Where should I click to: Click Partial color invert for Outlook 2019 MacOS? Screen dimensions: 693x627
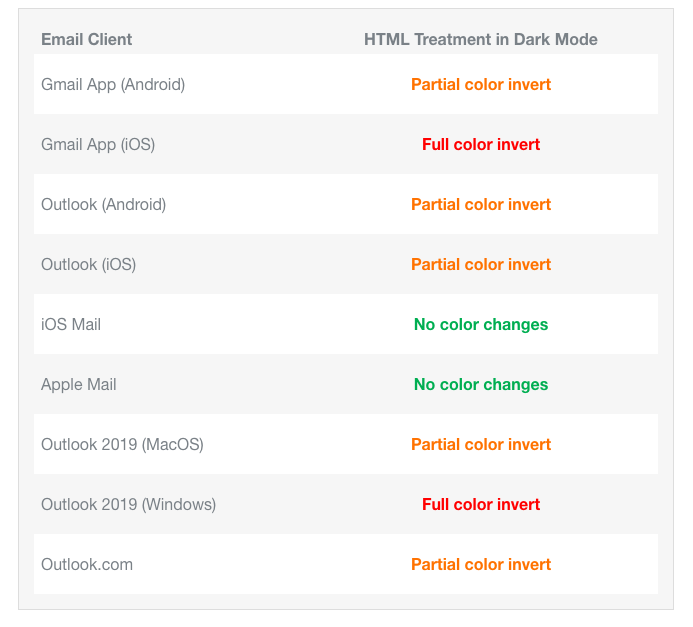click(x=481, y=445)
